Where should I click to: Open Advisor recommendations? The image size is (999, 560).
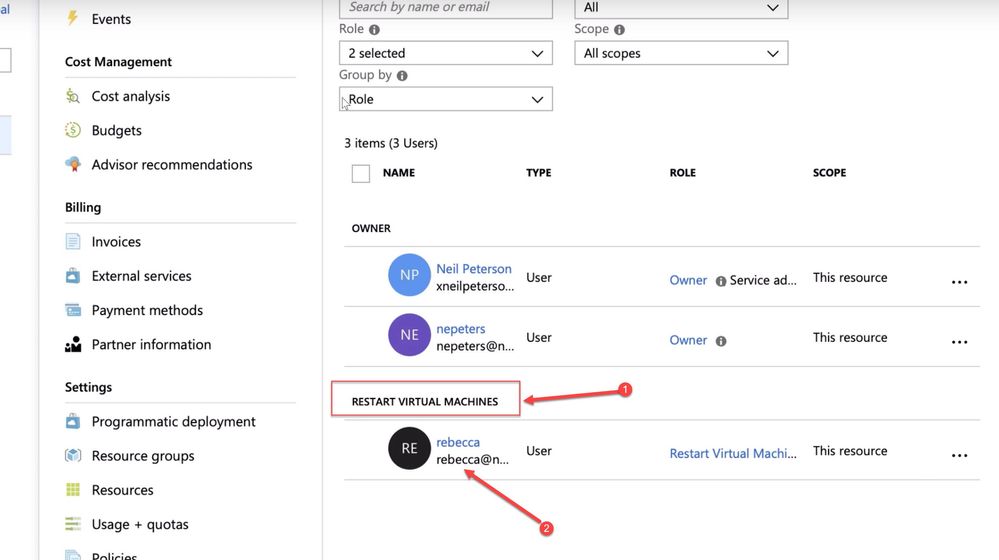(172, 165)
